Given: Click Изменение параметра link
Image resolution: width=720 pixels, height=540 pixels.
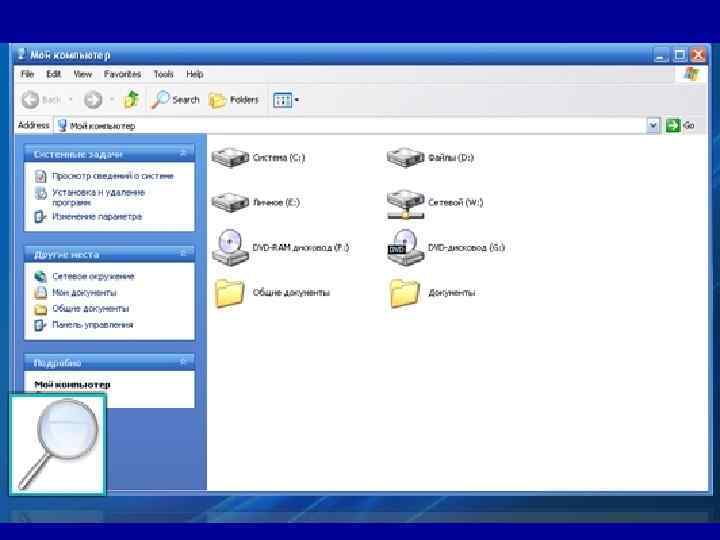Looking at the screenshot, I should pyautogui.click(x=97, y=216).
